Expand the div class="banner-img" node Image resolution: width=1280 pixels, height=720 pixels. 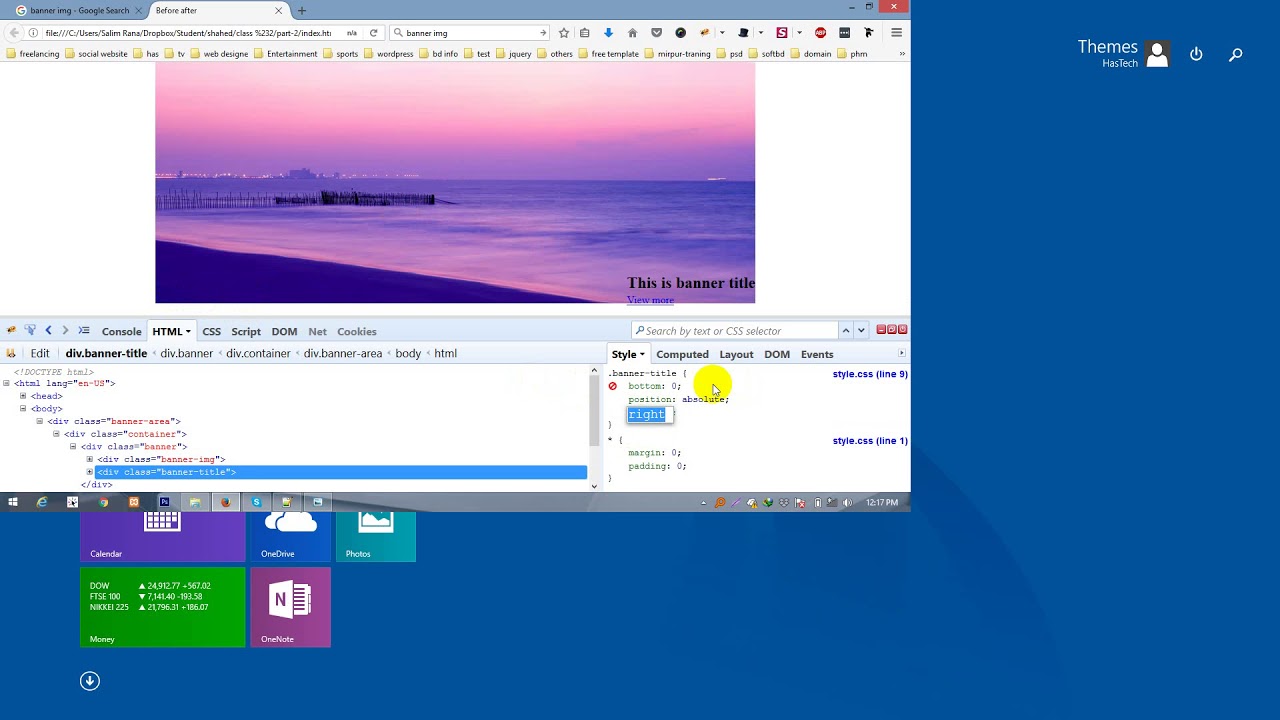(90, 459)
